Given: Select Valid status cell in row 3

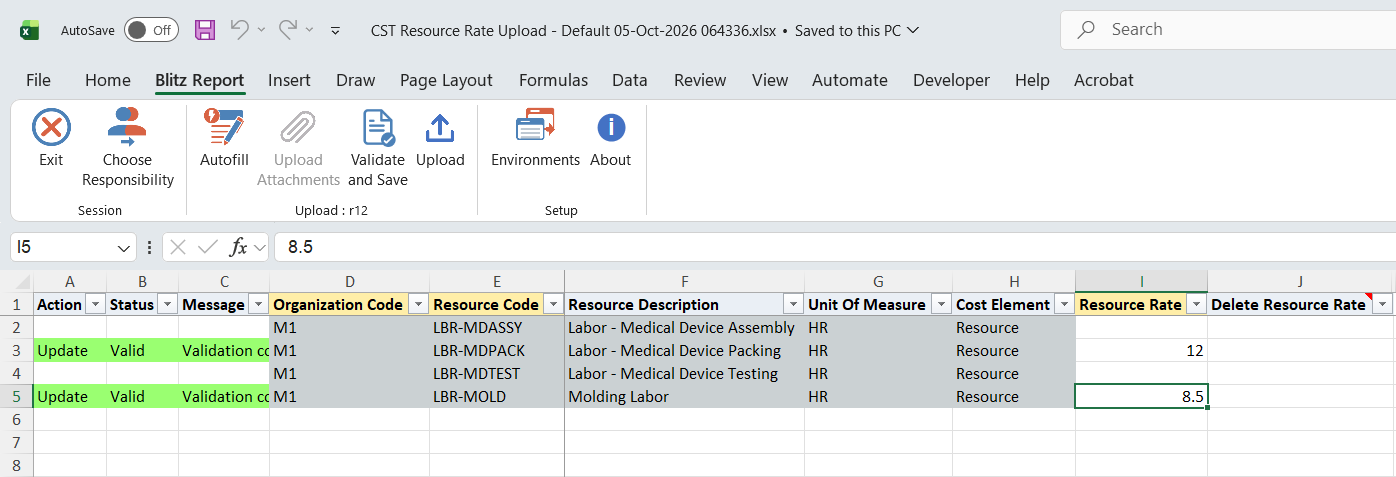Looking at the screenshot, I should (x=142, y=351).
